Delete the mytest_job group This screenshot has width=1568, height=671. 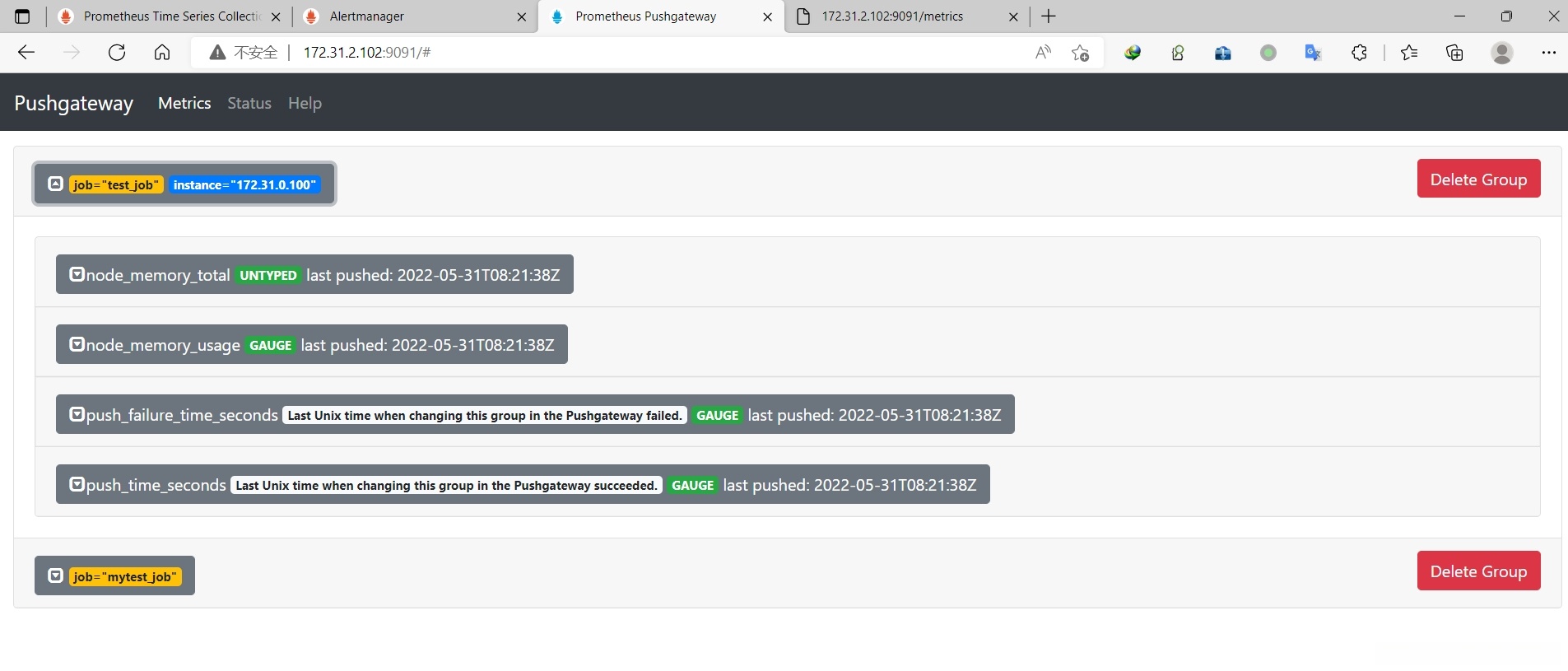point(1478,571)
